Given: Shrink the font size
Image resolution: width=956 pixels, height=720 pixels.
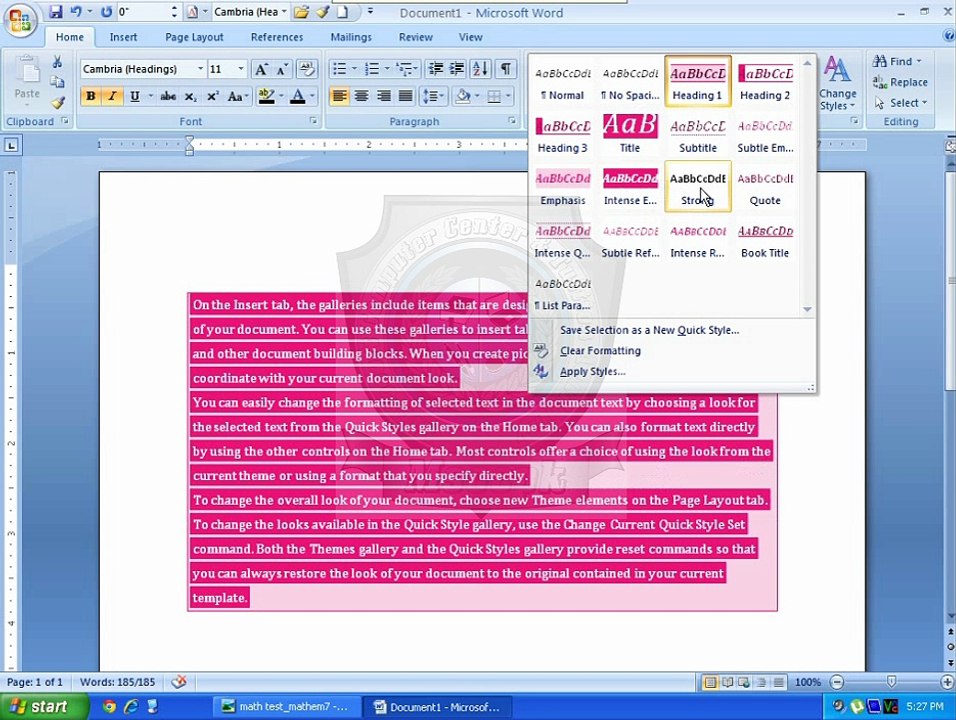Looking at the screenshot, I should point(282,69).
